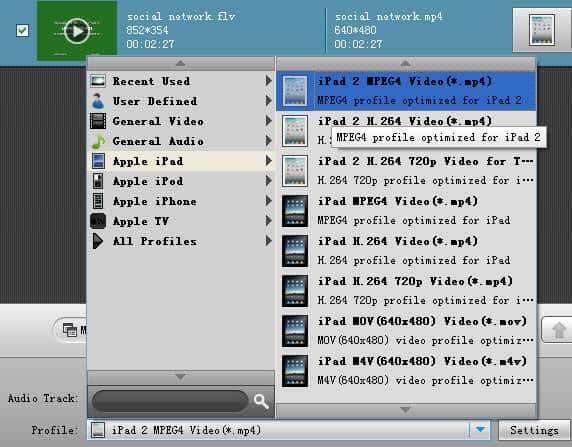This screenshot has width=572, height=447.
Task: Click the iPad 2 MPEG4 Video profile icon
Action: (295, 90)
